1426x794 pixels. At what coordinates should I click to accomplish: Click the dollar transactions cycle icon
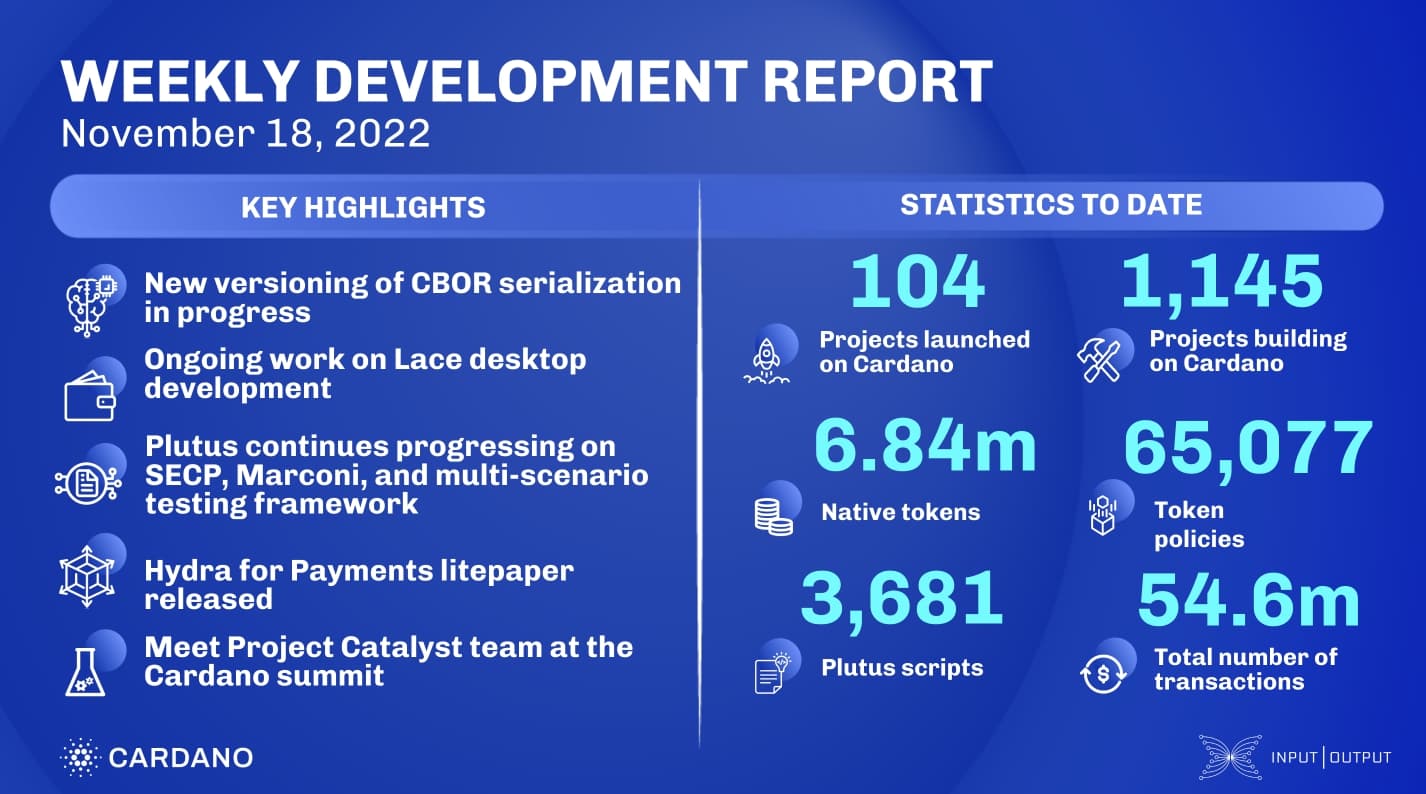pyautogui.click(x=1103, y=672)
